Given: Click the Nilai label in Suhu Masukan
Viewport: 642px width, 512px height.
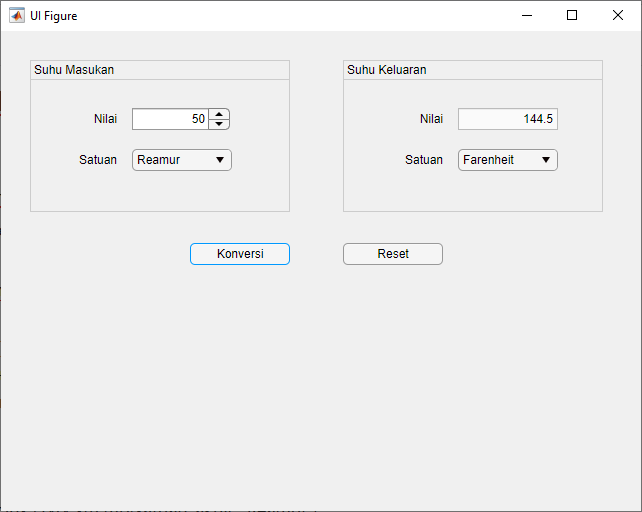Looking at the screenshot, I should [105, 119].
